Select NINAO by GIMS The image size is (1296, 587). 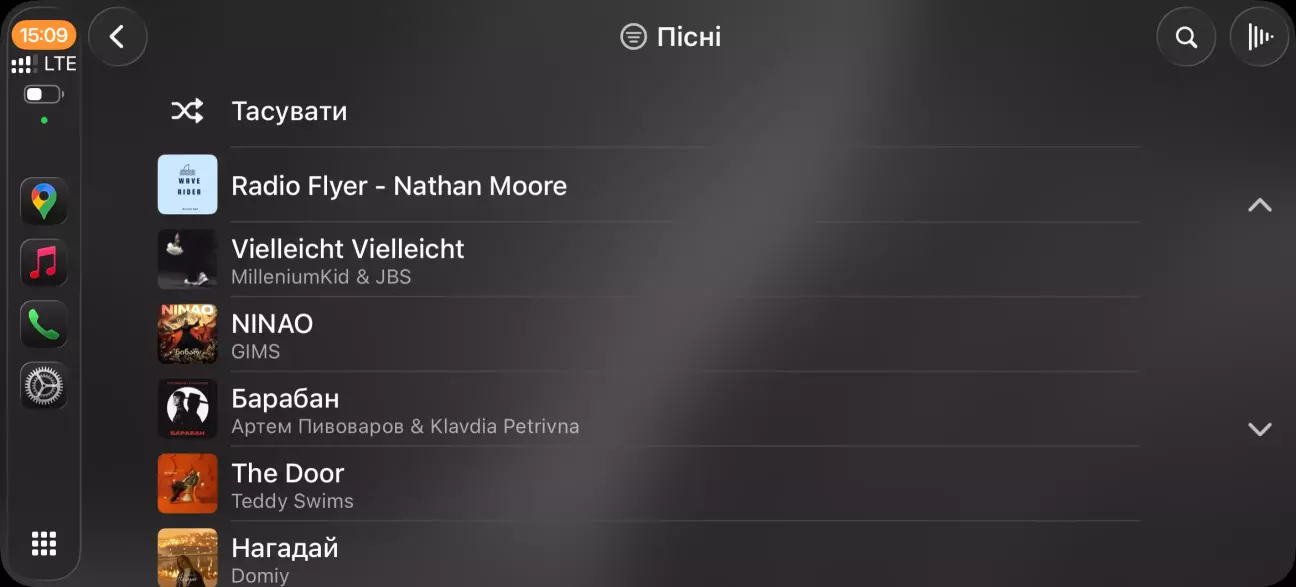tap(650, 334)
